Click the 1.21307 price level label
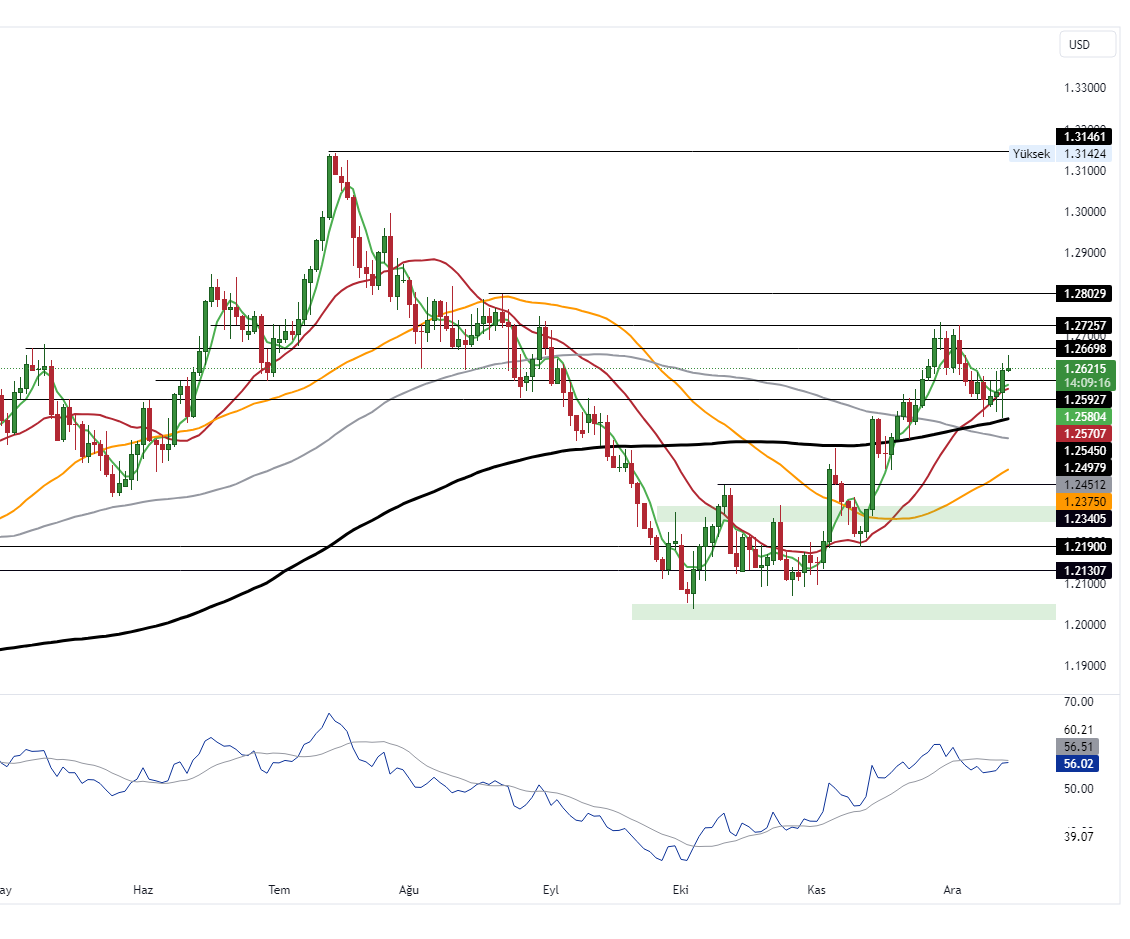The height and width of the screenshot is (939, 1130). 1084,570
